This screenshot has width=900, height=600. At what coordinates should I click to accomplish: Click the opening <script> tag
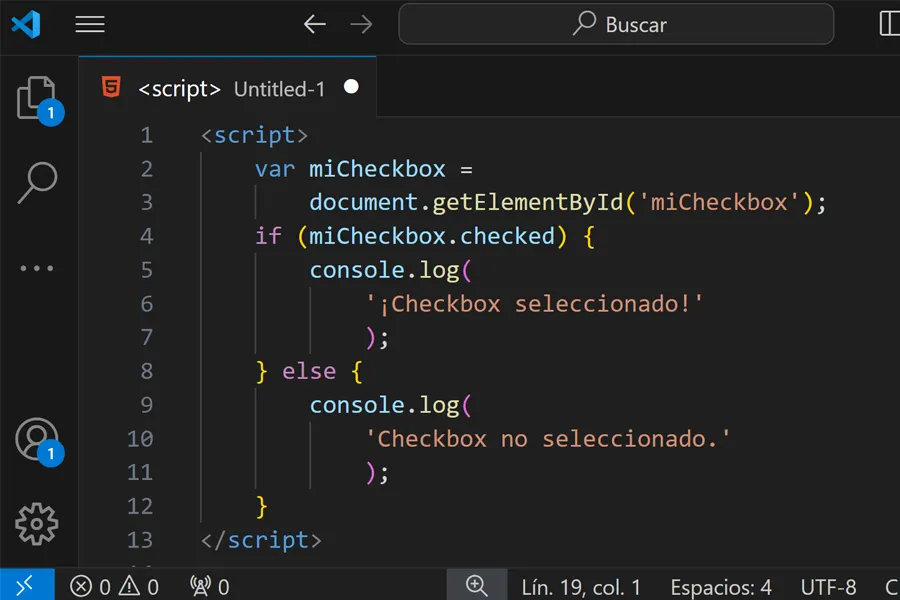pyautogui.click(x=254, y=136)
